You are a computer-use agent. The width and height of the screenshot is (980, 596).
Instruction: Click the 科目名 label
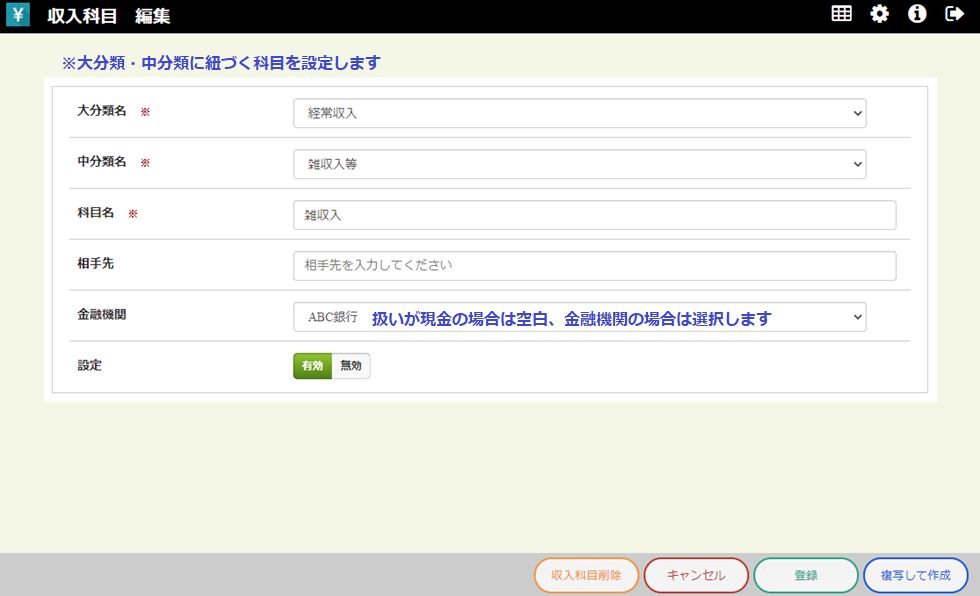[x=96, y=213]
